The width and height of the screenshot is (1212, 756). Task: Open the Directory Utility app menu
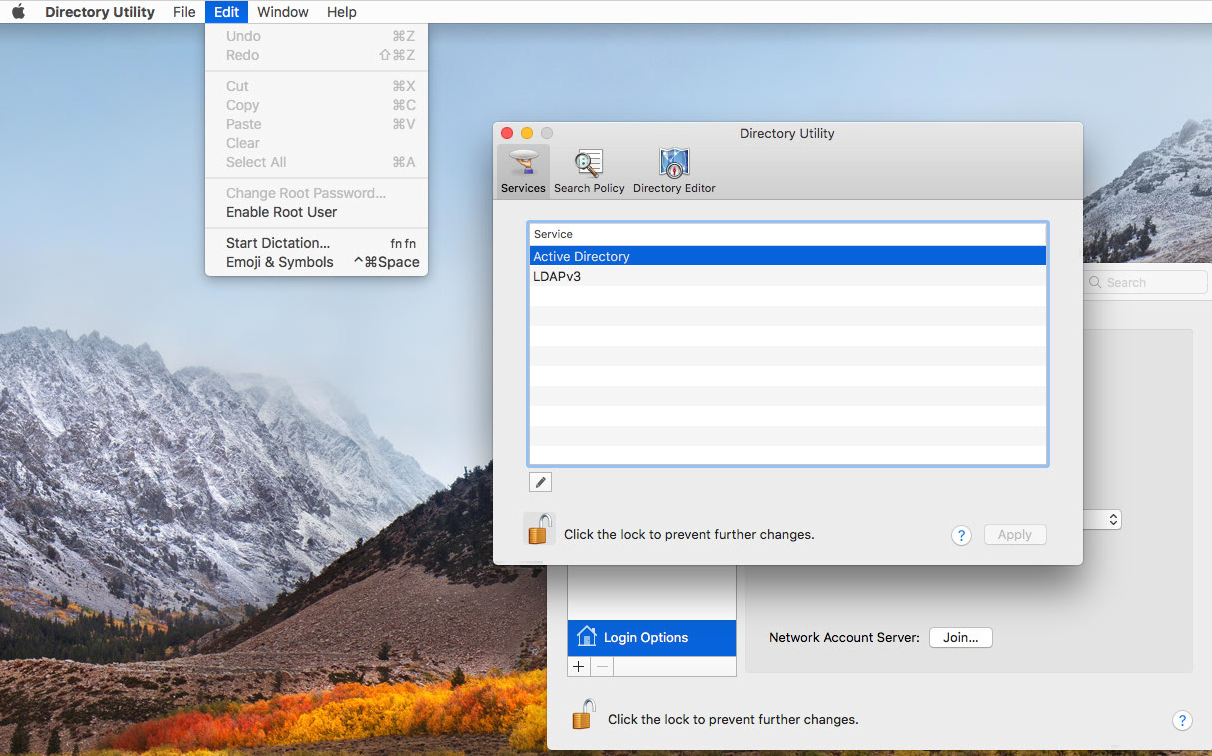100,12
